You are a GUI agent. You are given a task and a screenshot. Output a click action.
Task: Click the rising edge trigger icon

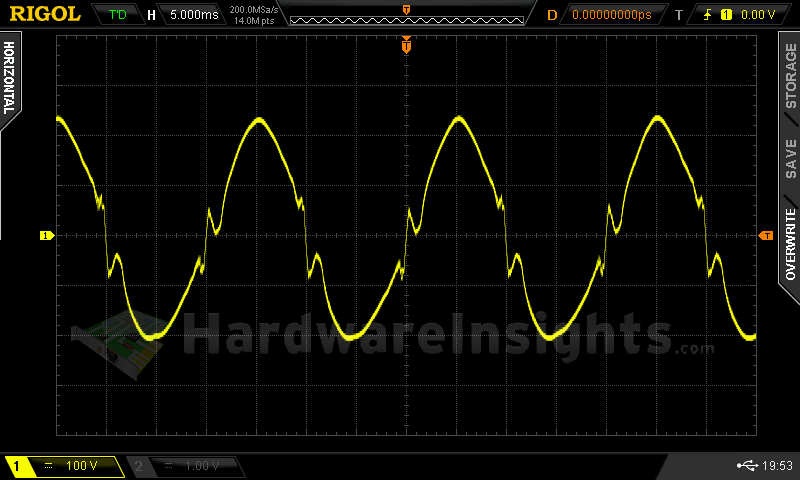(x=707, y=15)
